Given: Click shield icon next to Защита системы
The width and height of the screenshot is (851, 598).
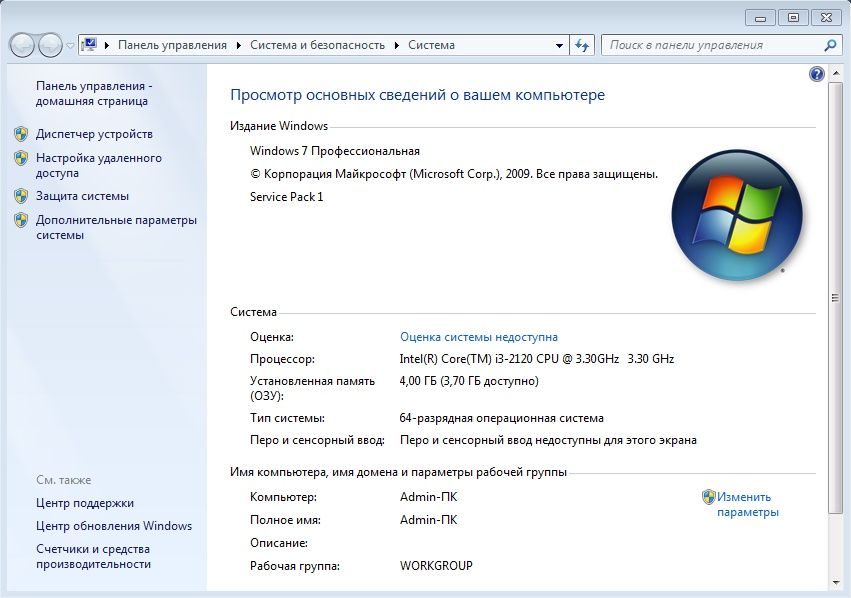Looking at the screenshot, I should (x=21, y=196).
